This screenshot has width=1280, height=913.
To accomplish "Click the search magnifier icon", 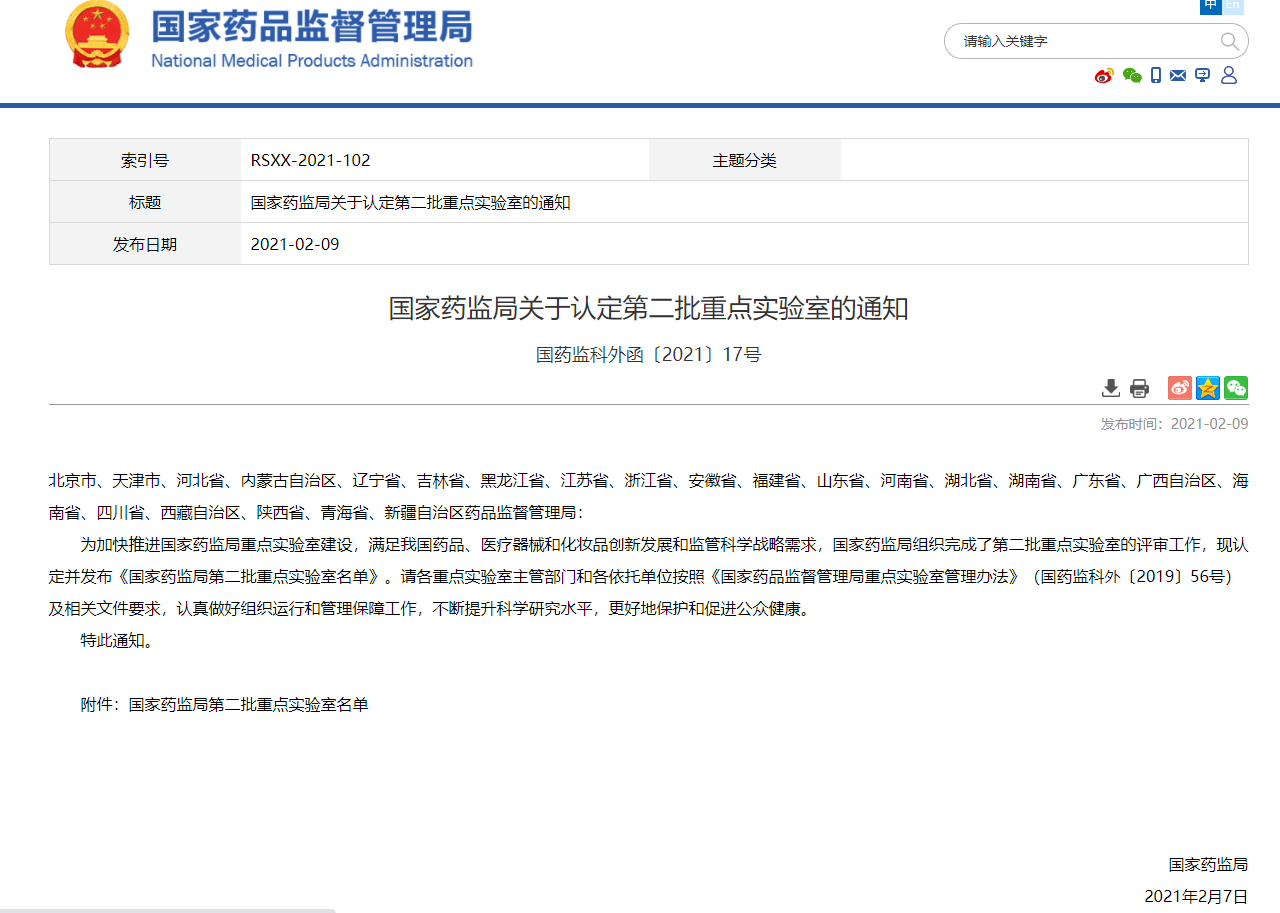I will 1229,41.
